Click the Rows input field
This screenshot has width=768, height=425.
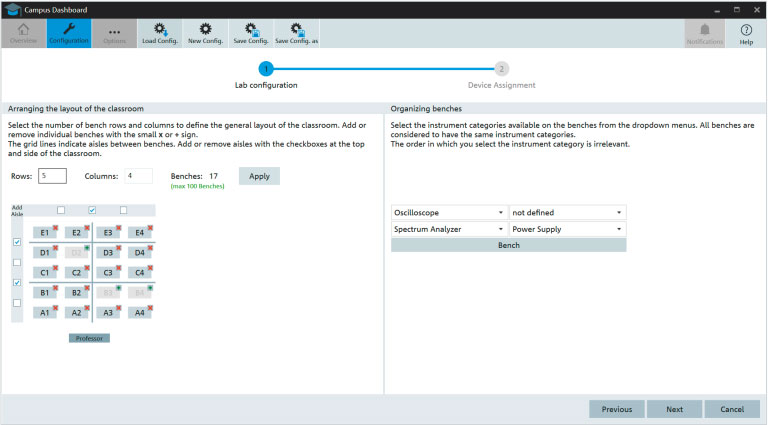pyautogui.click(x=52, y=176)
